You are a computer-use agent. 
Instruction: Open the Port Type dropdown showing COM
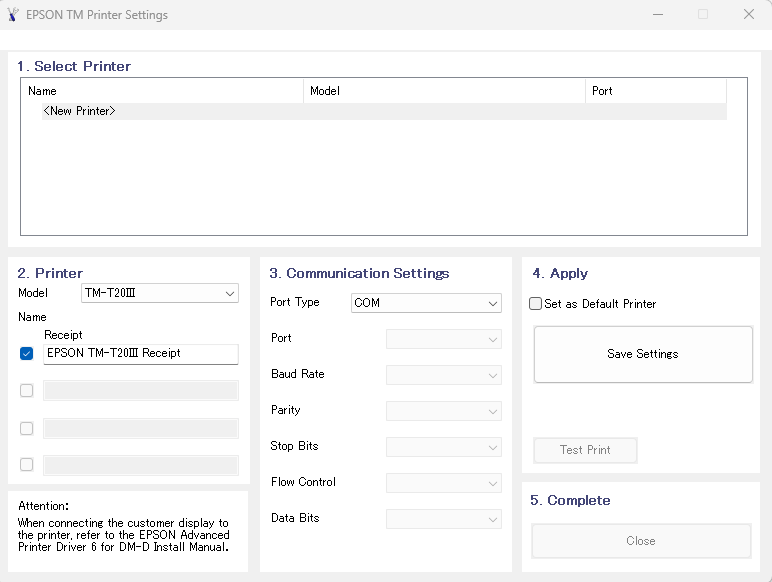pyautogui.click(x=426, y=303)
